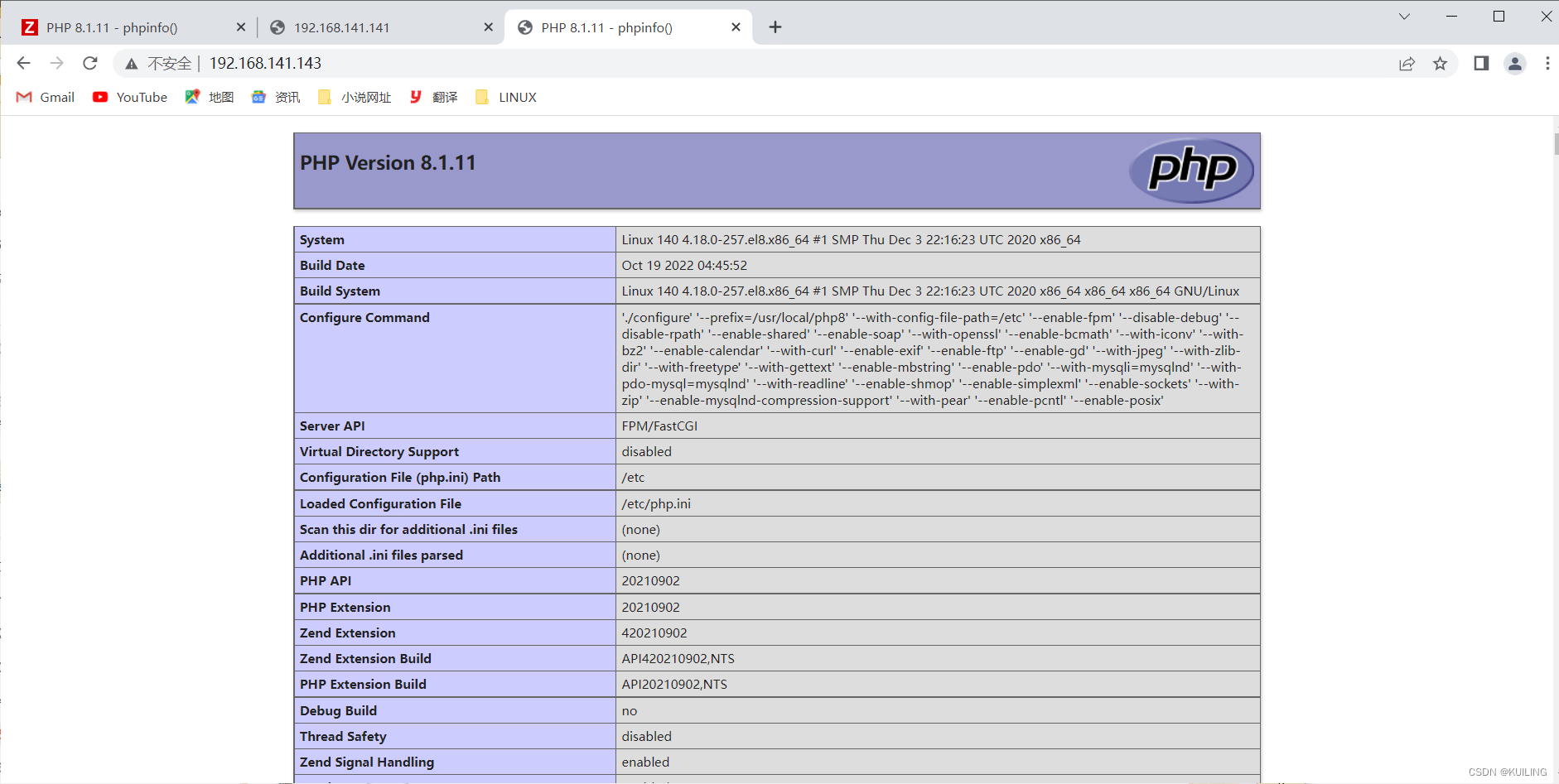Click the 'PHP Version 8.1.11' heading
Image resolution: width=1559 pixels, height=784 pixels.
[x=388, y=163]
